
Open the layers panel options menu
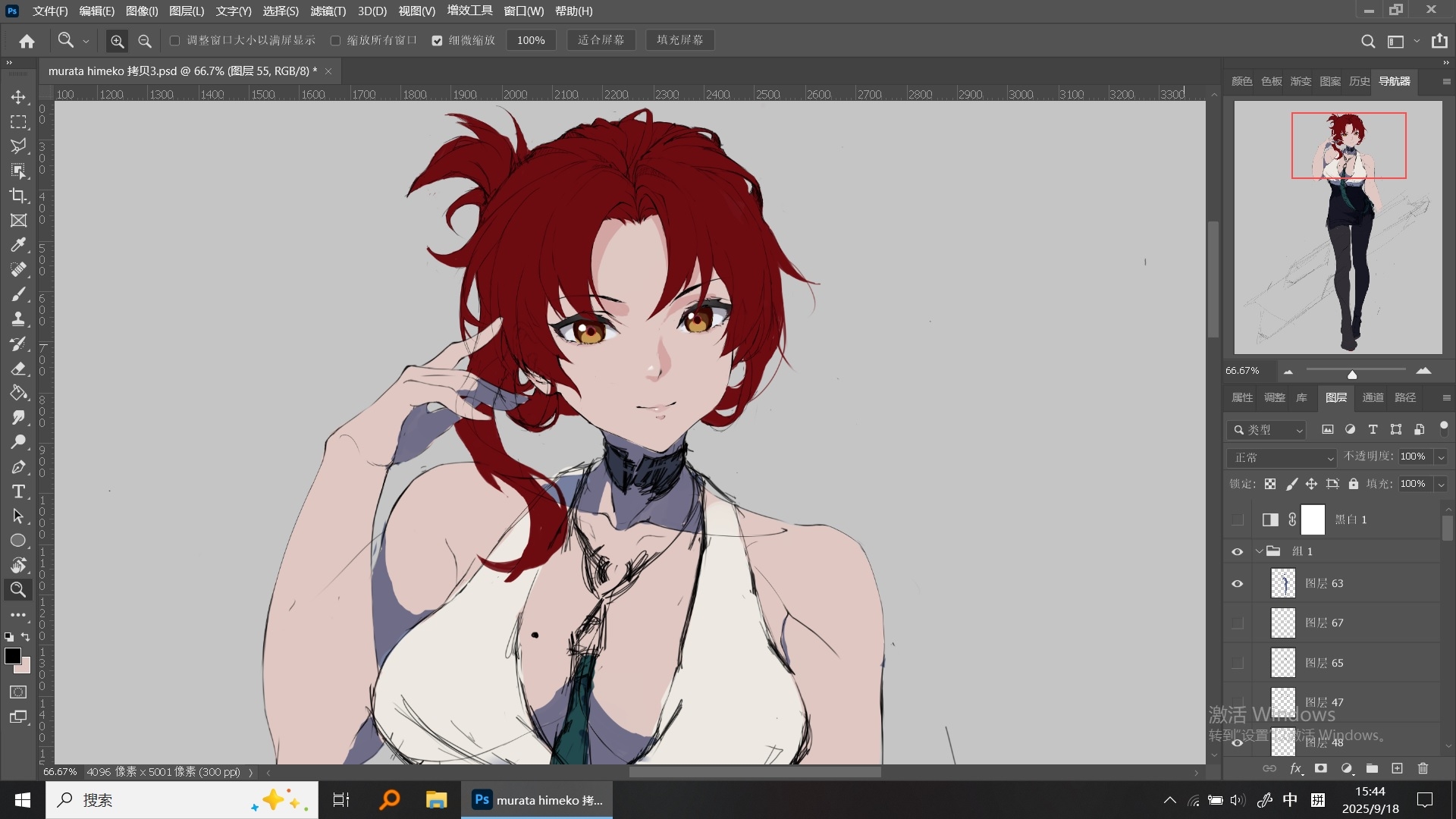tap(1446, 397)
